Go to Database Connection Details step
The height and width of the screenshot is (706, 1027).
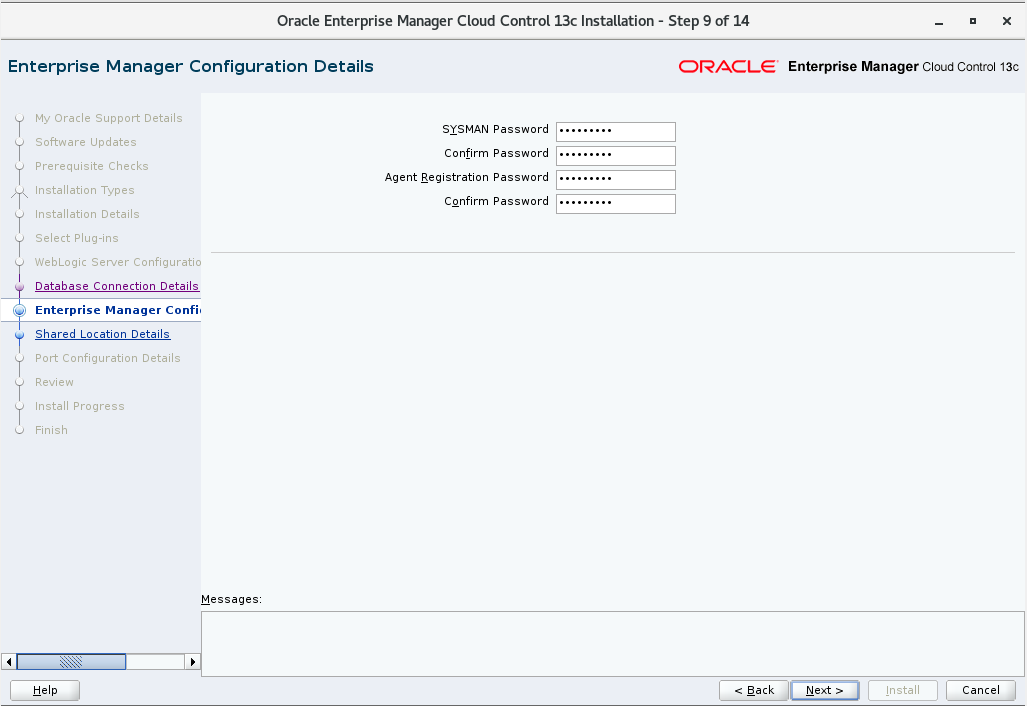click(117, 286)
